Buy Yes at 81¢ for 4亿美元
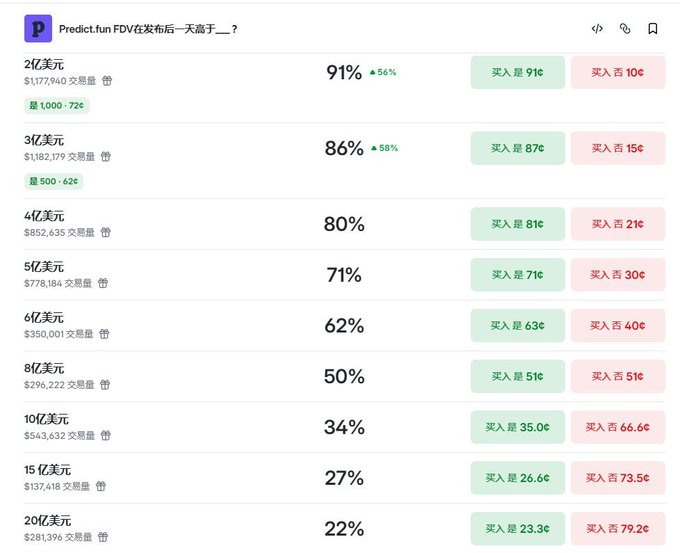This screenshot has width=680, height=553. [x=518, y=224]
